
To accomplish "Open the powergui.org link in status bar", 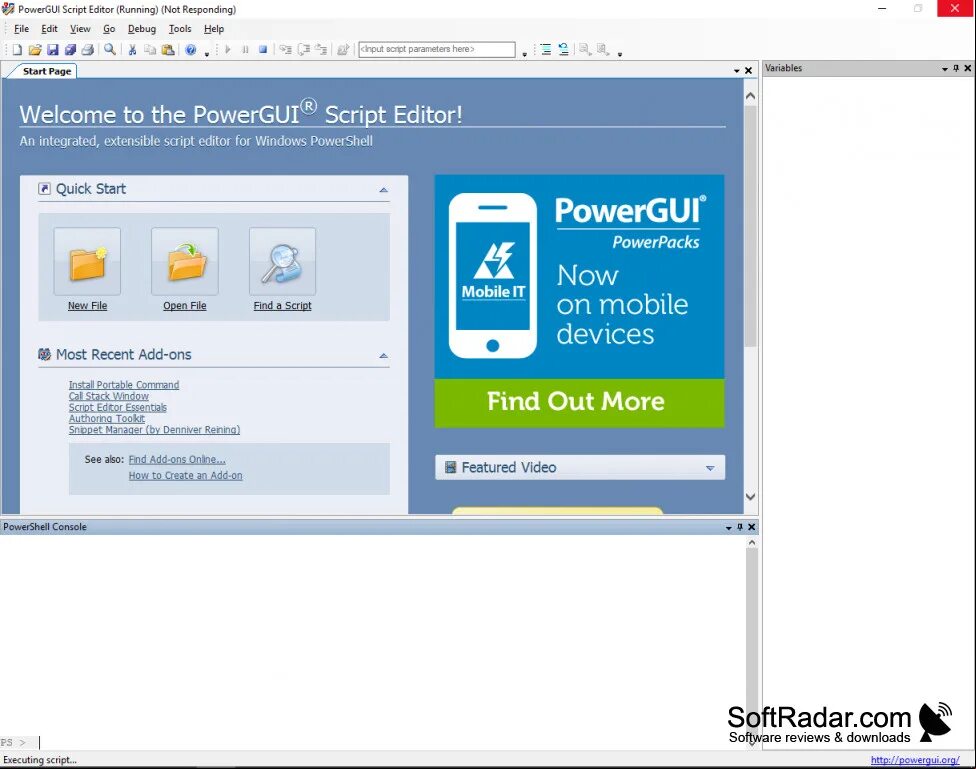I will (915, 760).
